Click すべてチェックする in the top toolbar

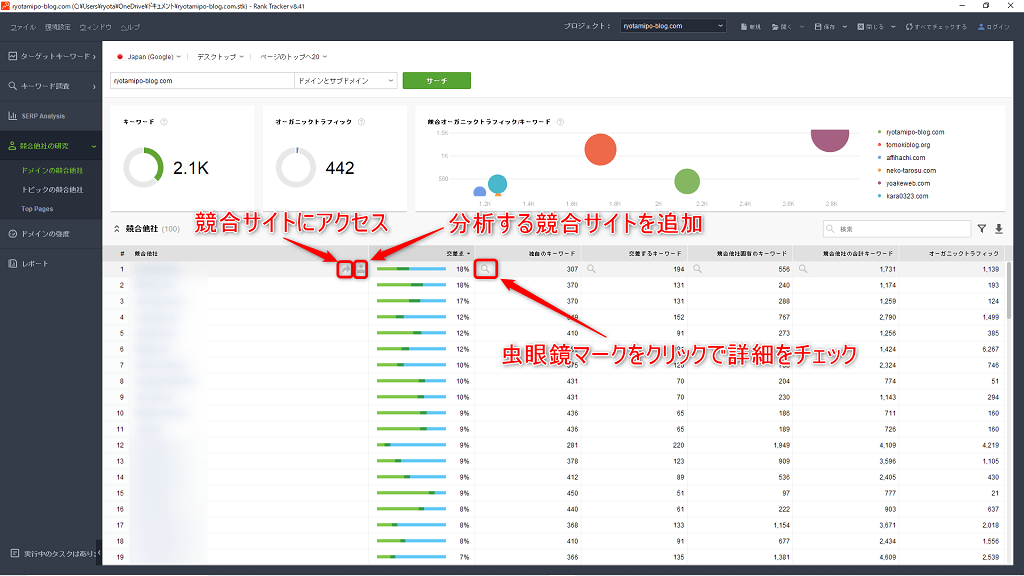(935, 26)
